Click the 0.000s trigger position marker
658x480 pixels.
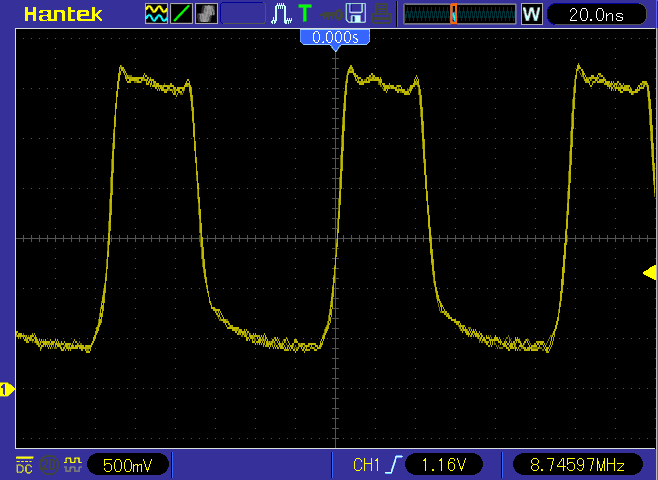[x=335, y=38]
